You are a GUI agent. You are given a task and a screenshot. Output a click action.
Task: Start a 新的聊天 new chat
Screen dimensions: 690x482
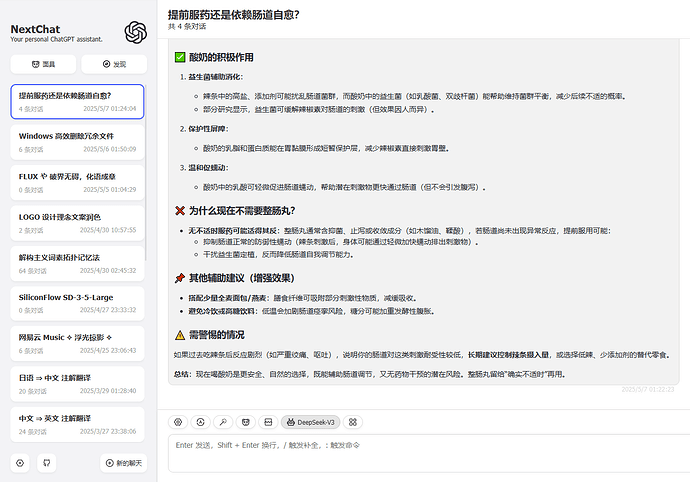pyautogui.click(x=124, y=463)
